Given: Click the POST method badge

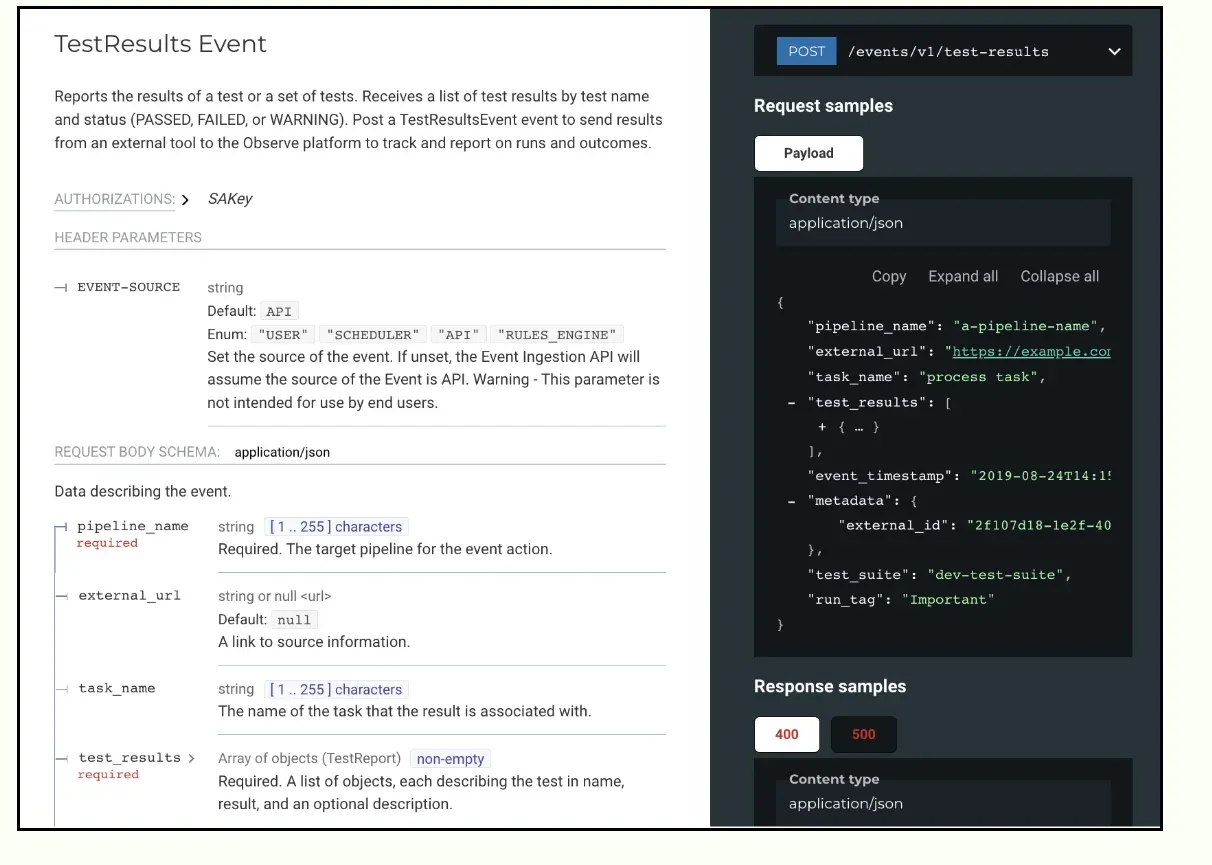Looking at the screenshot, I should (807, 52).
